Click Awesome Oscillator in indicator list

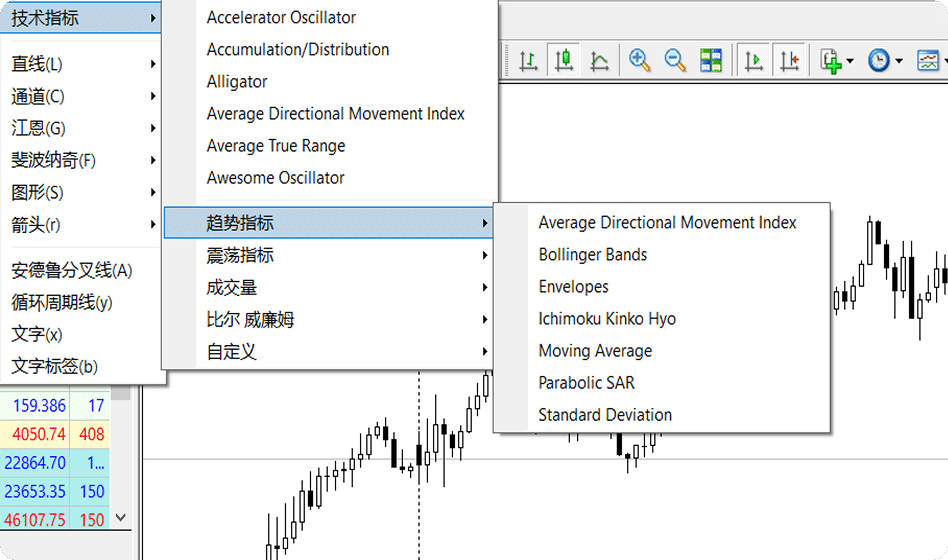coord(275,178)
